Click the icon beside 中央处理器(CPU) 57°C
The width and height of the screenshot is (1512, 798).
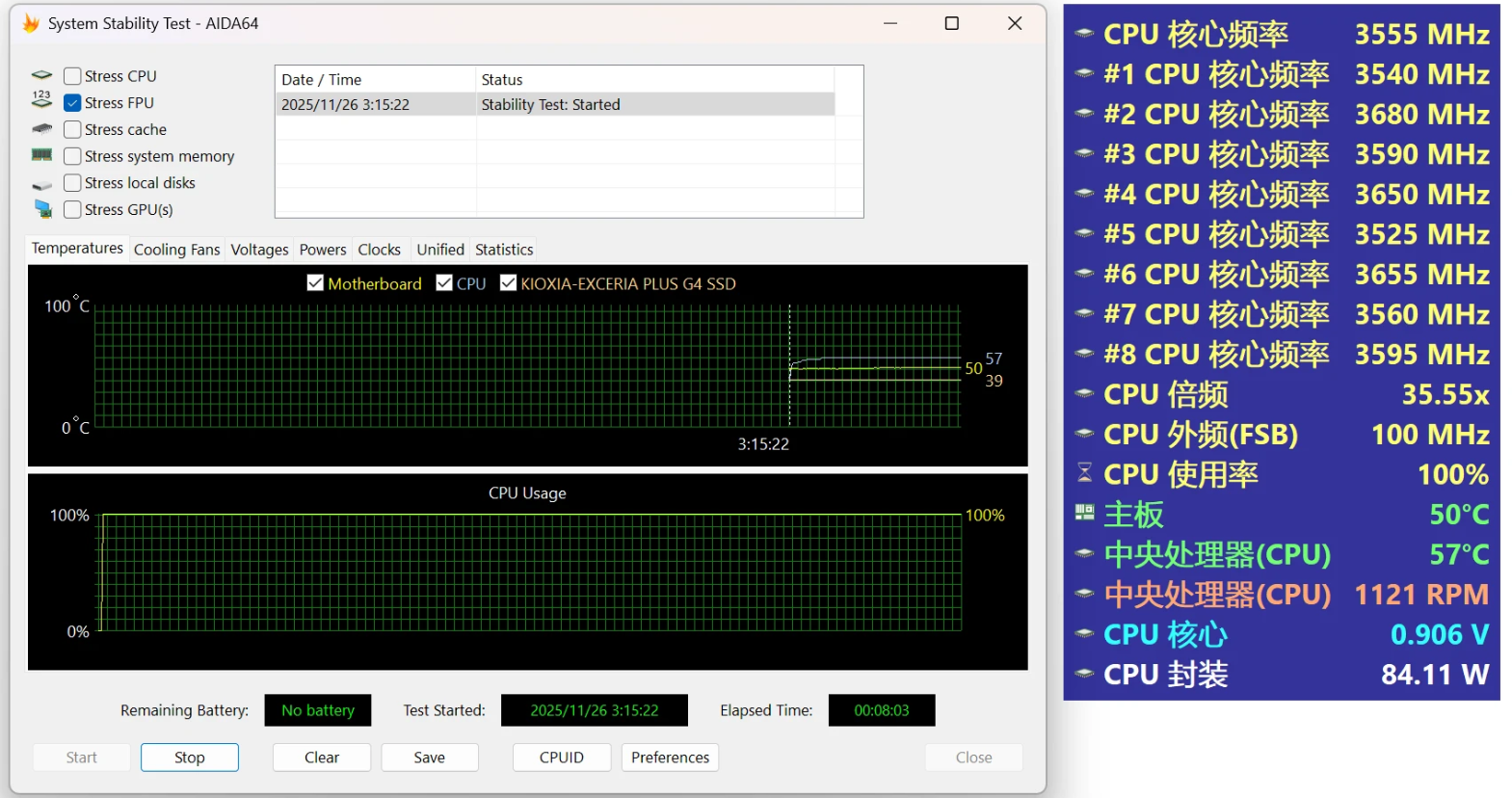(x=1084, y=553)
